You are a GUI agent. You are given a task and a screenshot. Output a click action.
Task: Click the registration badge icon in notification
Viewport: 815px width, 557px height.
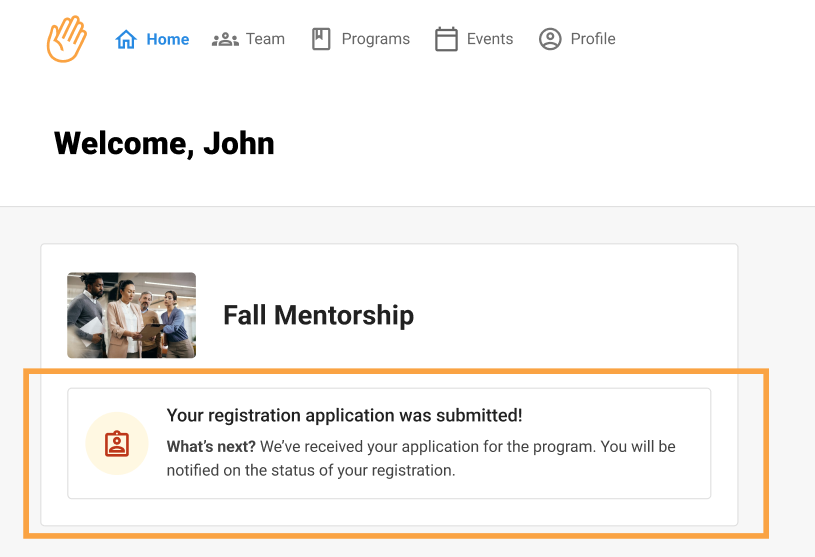pos(117,443)
